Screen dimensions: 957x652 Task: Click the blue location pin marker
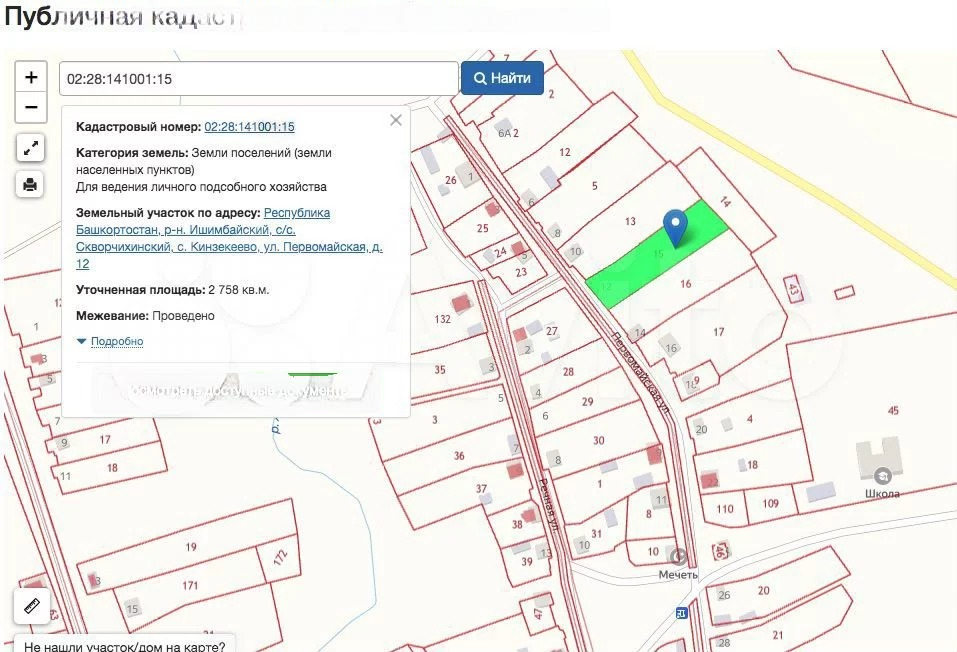[675, 227]
